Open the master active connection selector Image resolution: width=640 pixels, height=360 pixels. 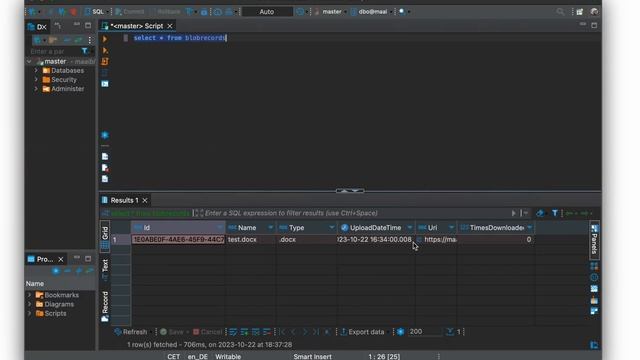(330, 12)
